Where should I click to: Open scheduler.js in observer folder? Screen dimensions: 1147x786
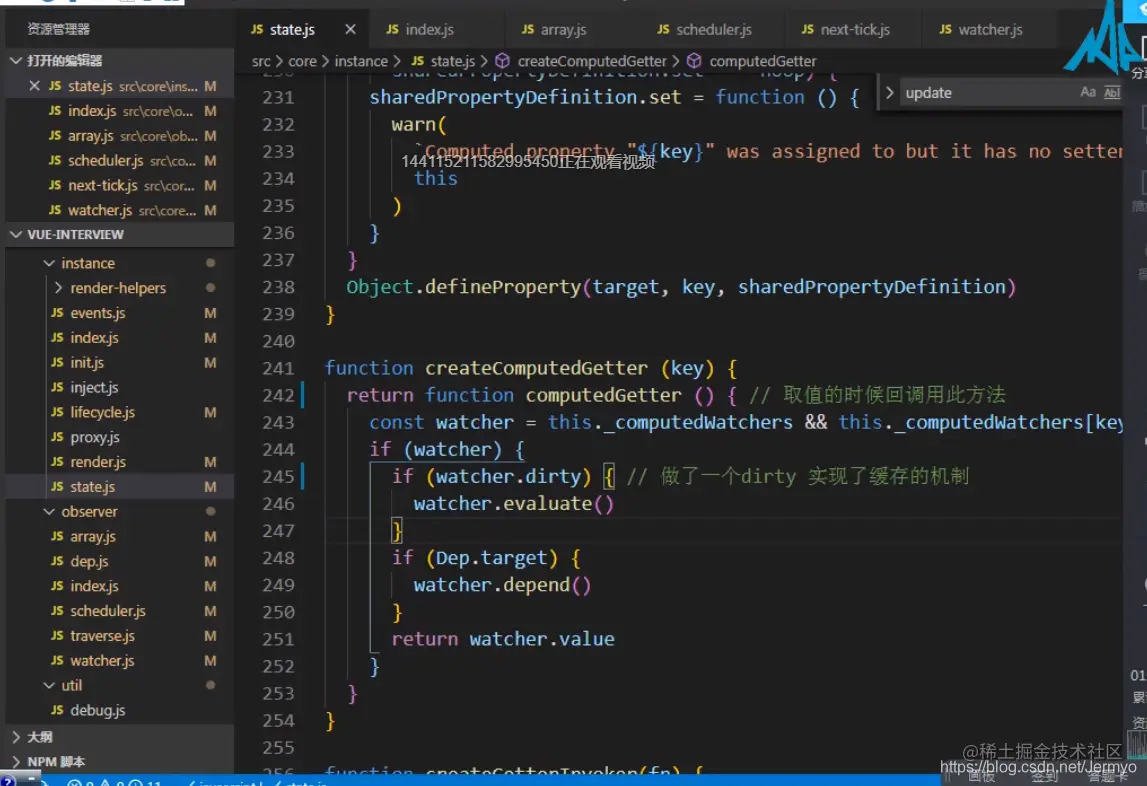click(x=119, y=611)
